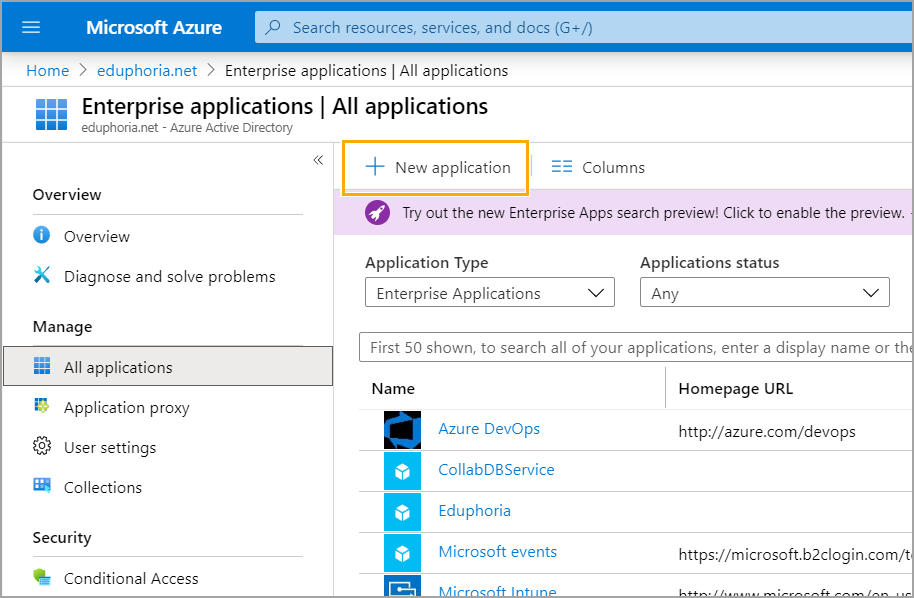This screenshot has width=914, height=598.
Task: Open the Microsoft Intune application
Action: click(497, 590)
